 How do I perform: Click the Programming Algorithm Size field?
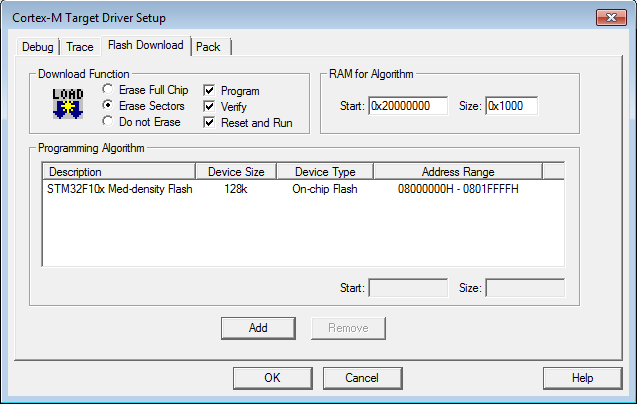click(x=525, y=288)
